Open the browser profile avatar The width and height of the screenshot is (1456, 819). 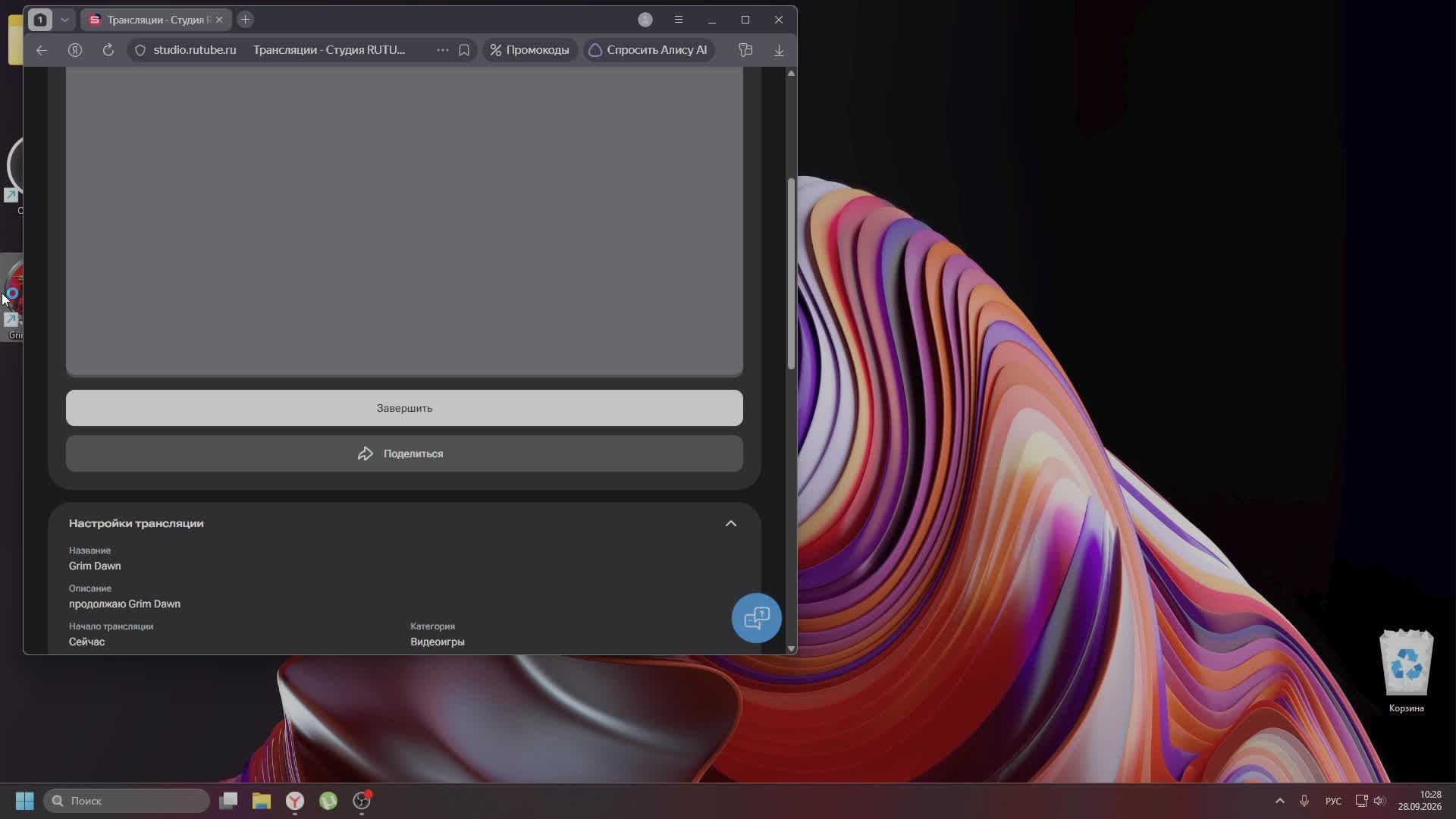tap(645, 20)
